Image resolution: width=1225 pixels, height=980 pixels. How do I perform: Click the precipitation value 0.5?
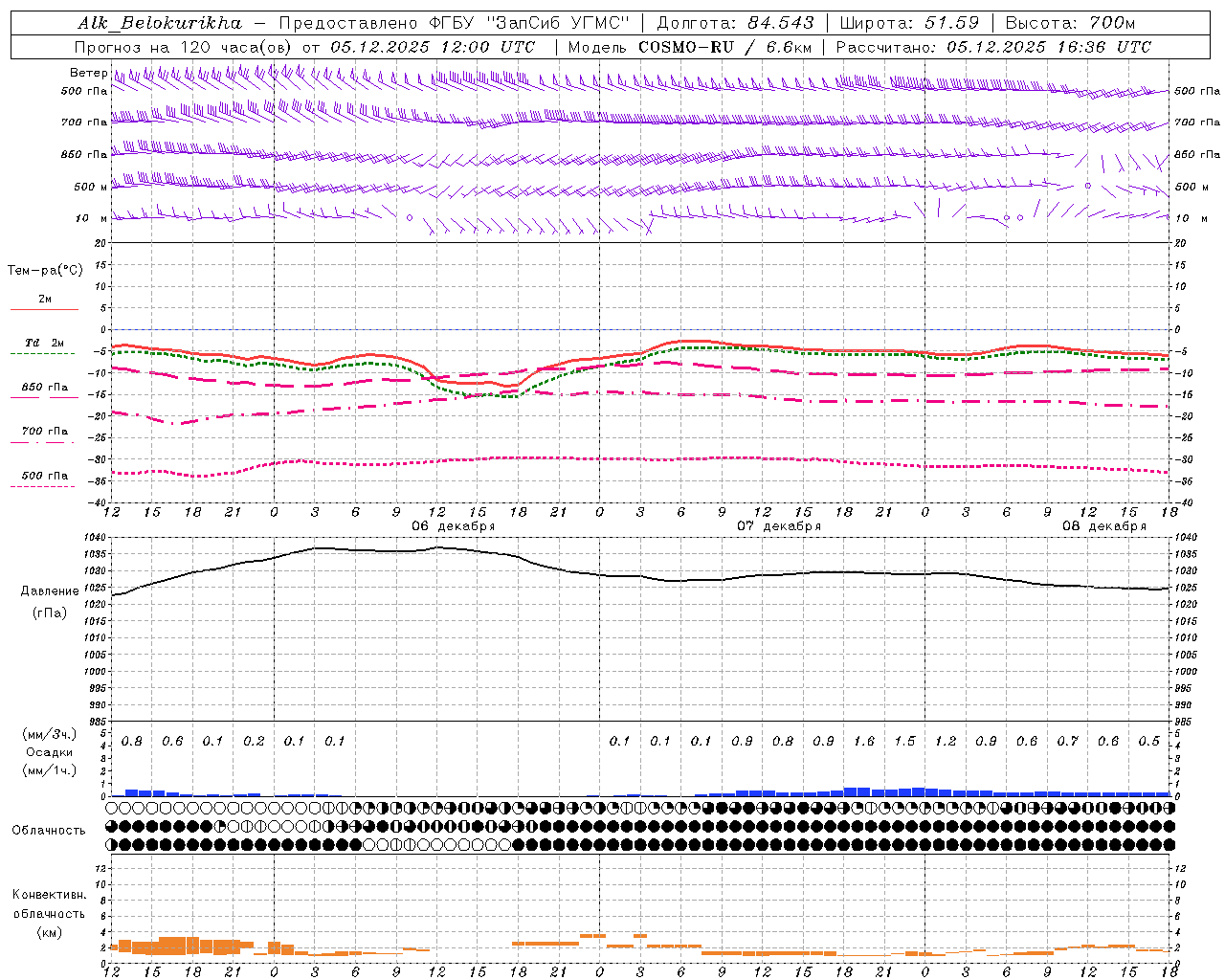[x=1149, y=742]
